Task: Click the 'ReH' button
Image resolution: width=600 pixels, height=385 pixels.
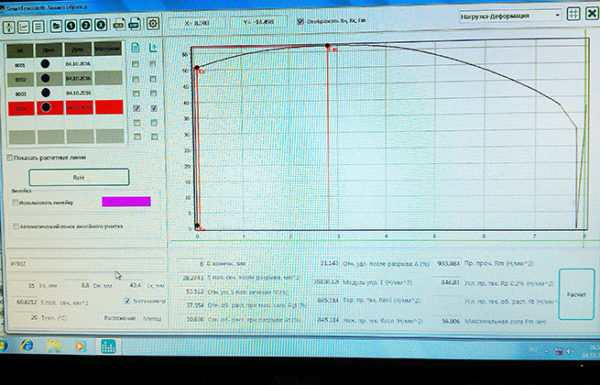Action: (79, 177)
